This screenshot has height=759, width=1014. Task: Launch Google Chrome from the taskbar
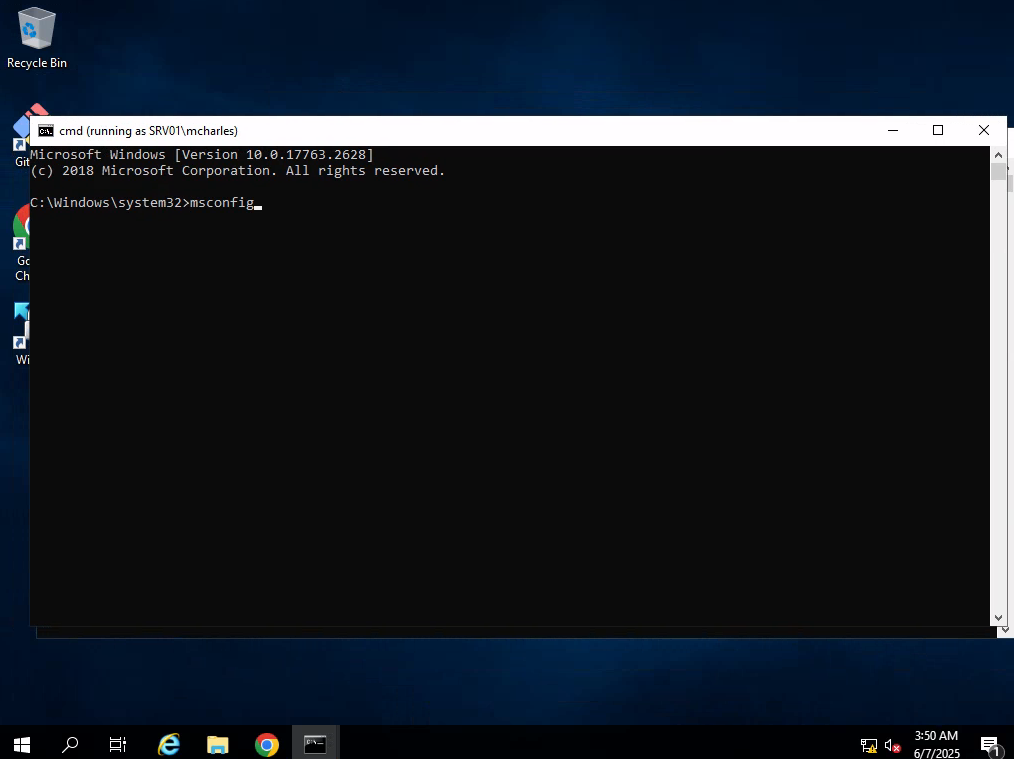coord(266,744)
